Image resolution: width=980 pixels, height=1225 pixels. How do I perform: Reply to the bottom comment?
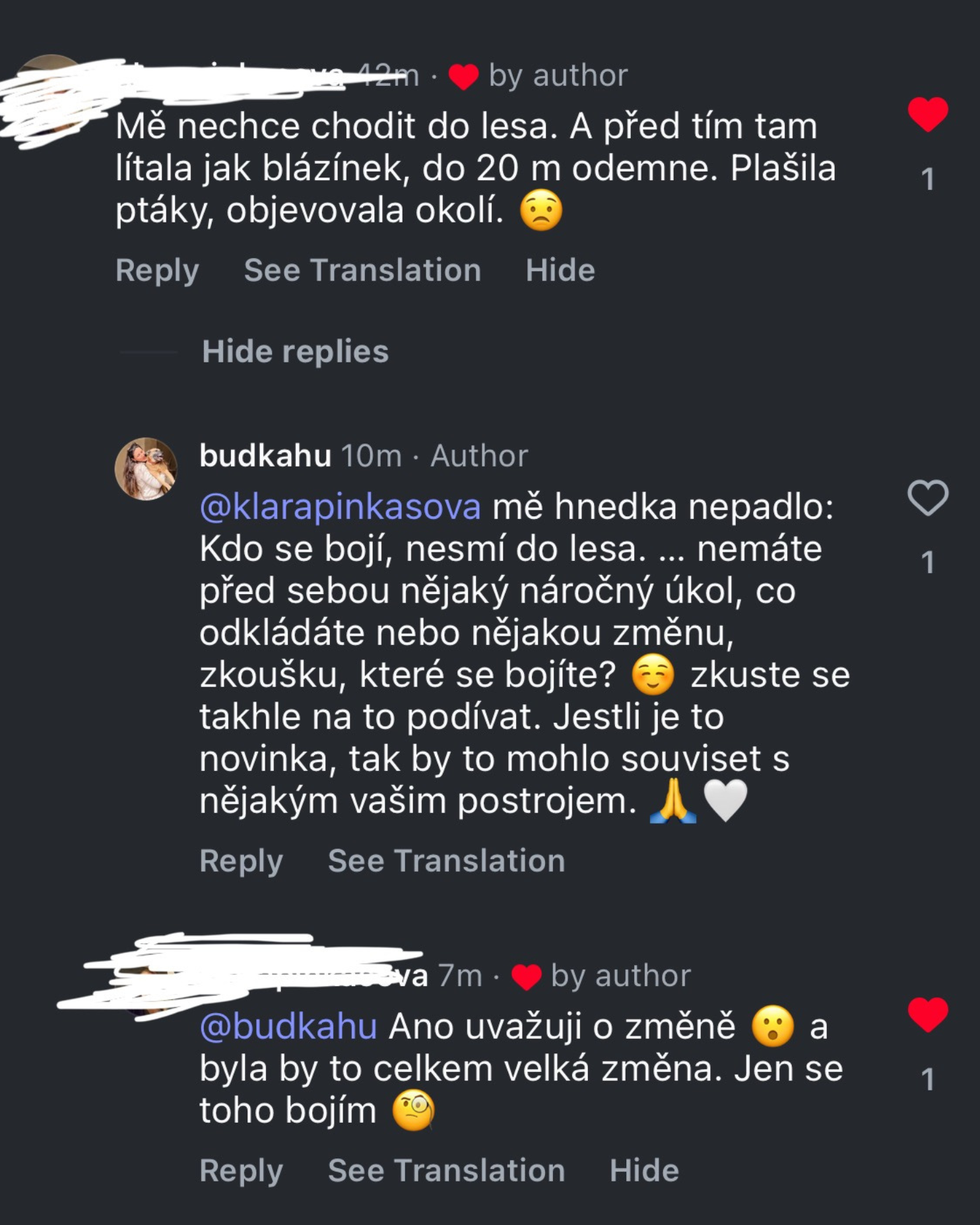point(241,1171)
